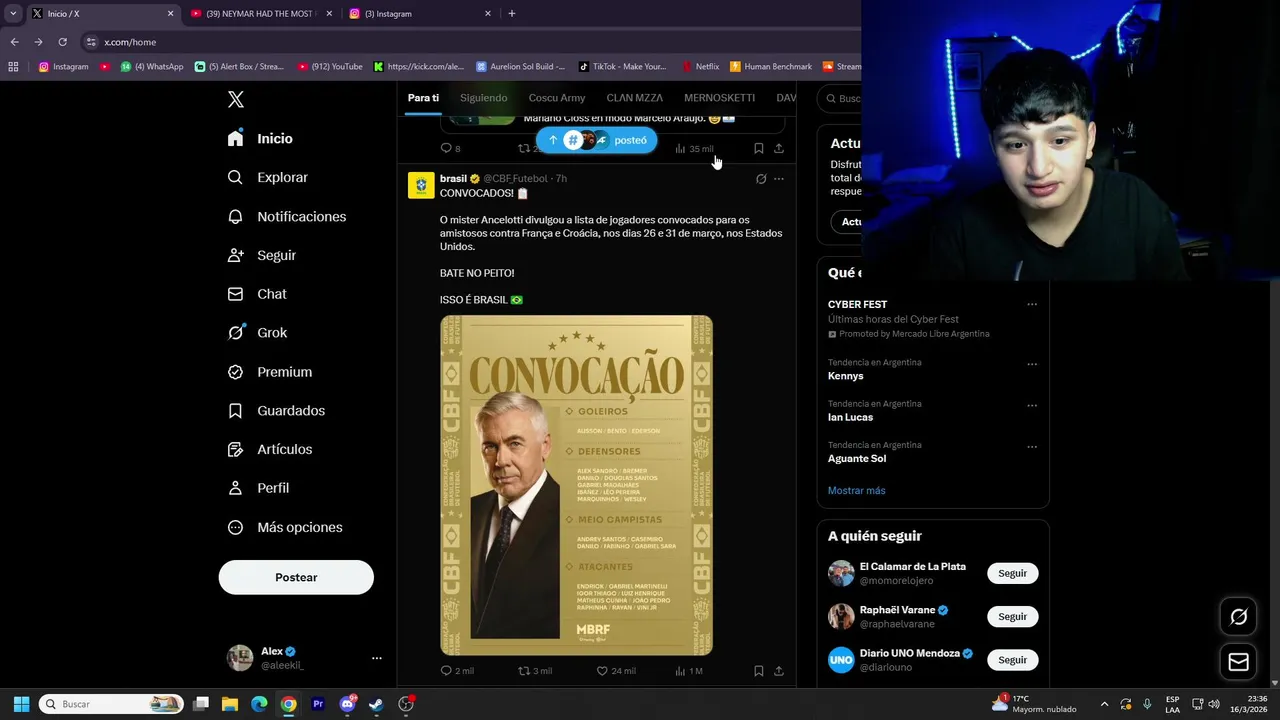
Task: Click the search box Buscar on X
Action: point(840,98)
